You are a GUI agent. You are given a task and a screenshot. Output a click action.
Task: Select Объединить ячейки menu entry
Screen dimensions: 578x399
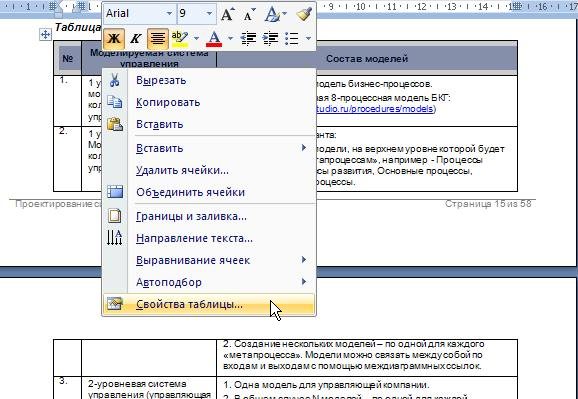click(x=209, y=192)
